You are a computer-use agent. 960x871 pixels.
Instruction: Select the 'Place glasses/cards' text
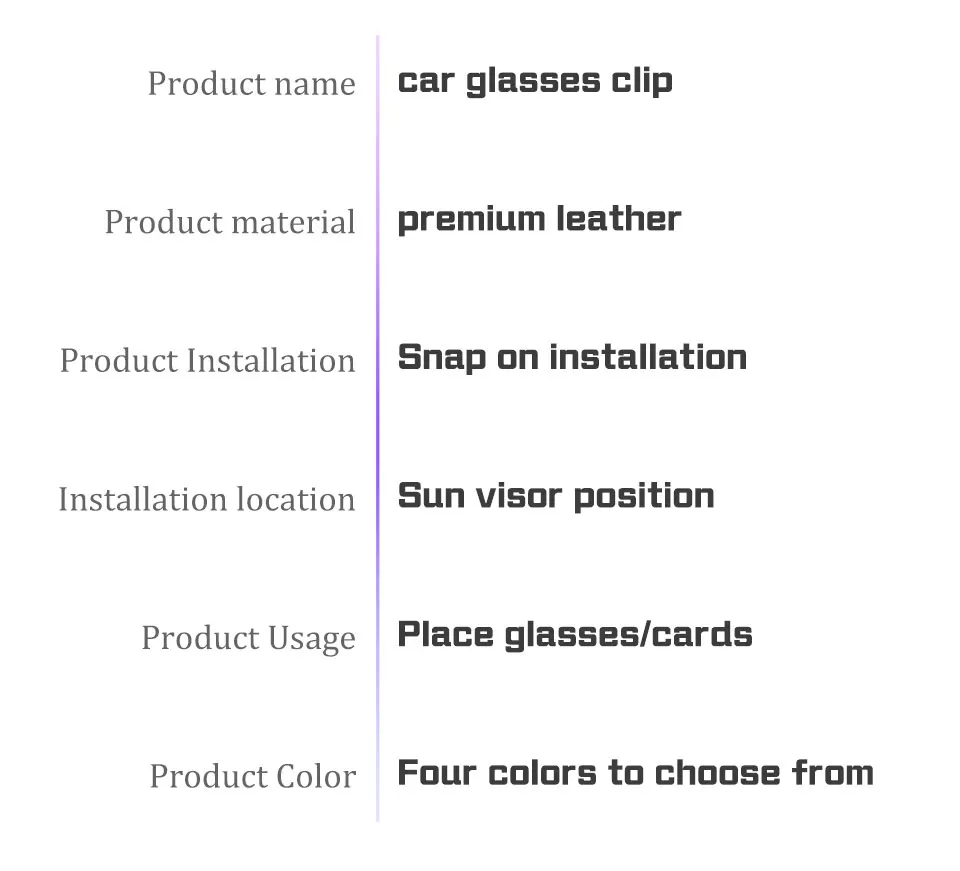(575, 635)
